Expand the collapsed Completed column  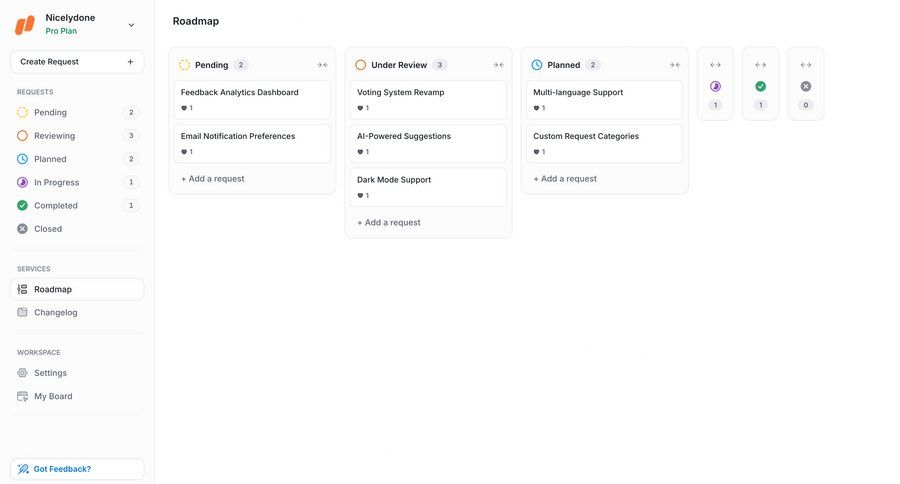click(760, 65)
